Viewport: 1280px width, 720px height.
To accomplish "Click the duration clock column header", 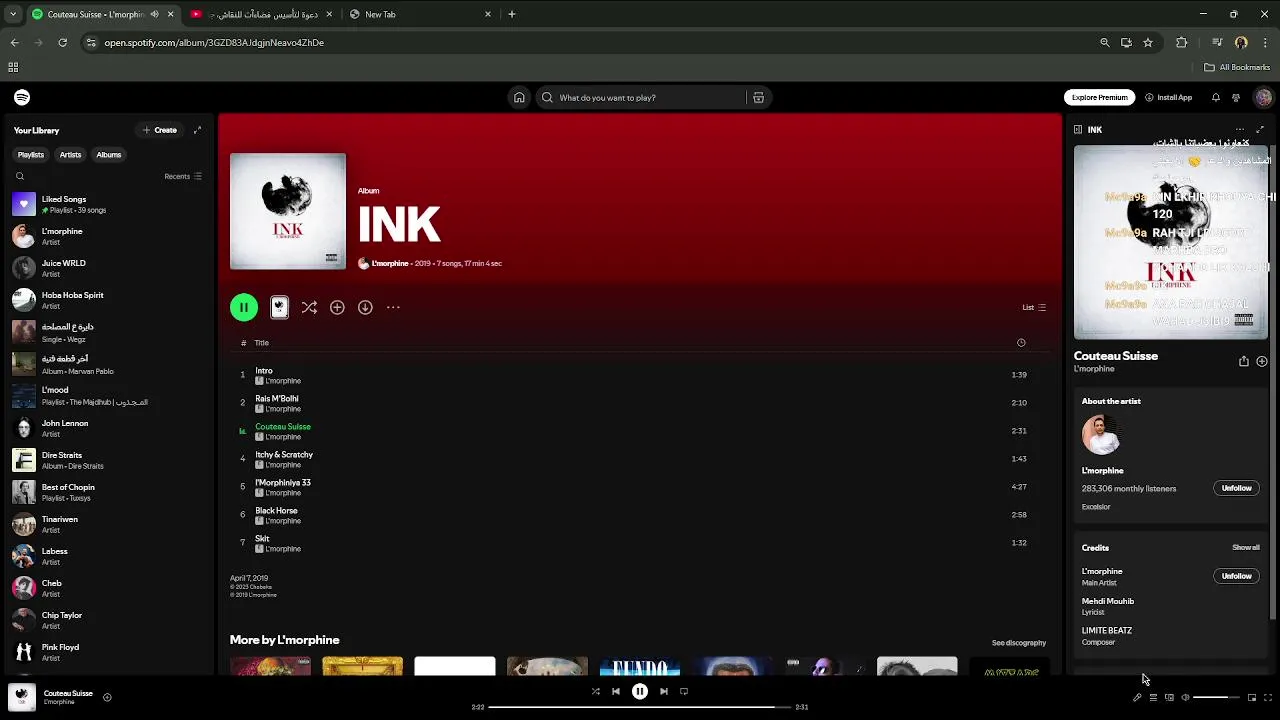I will (1021, 343).
